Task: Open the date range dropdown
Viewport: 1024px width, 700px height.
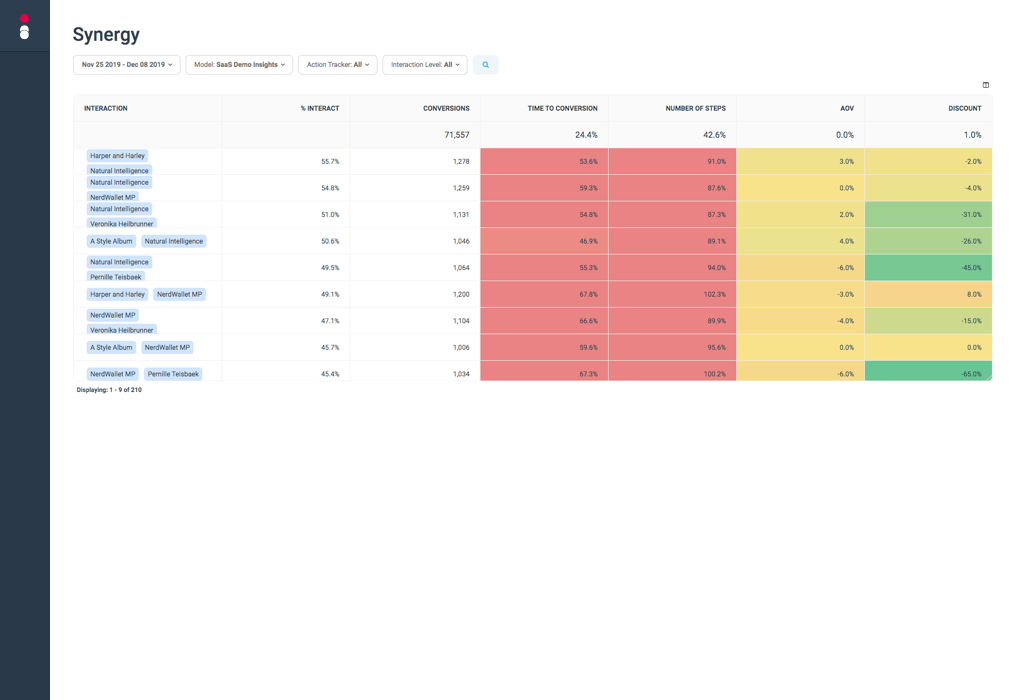Action: [126, 65]
